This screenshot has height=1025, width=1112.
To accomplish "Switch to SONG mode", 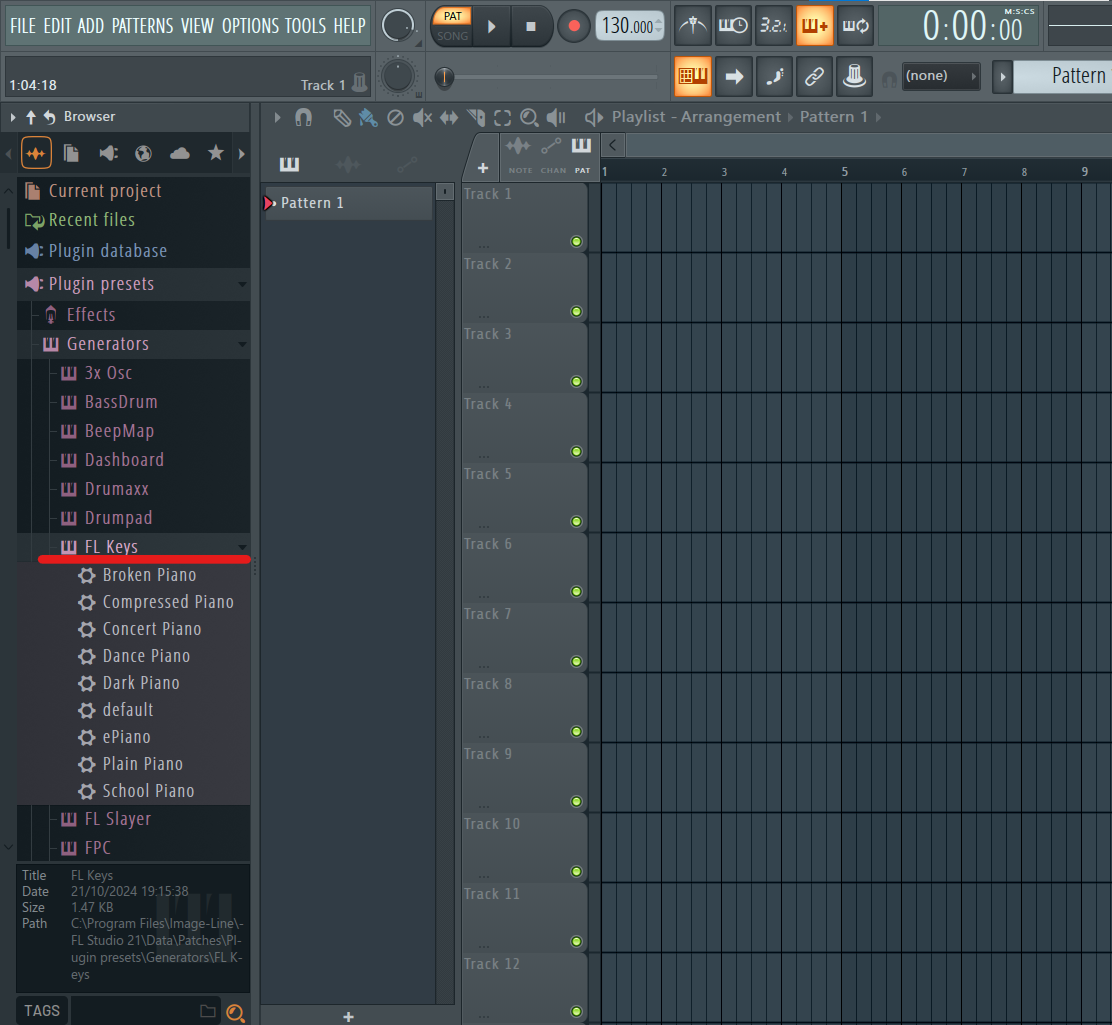I will (452, 36).
